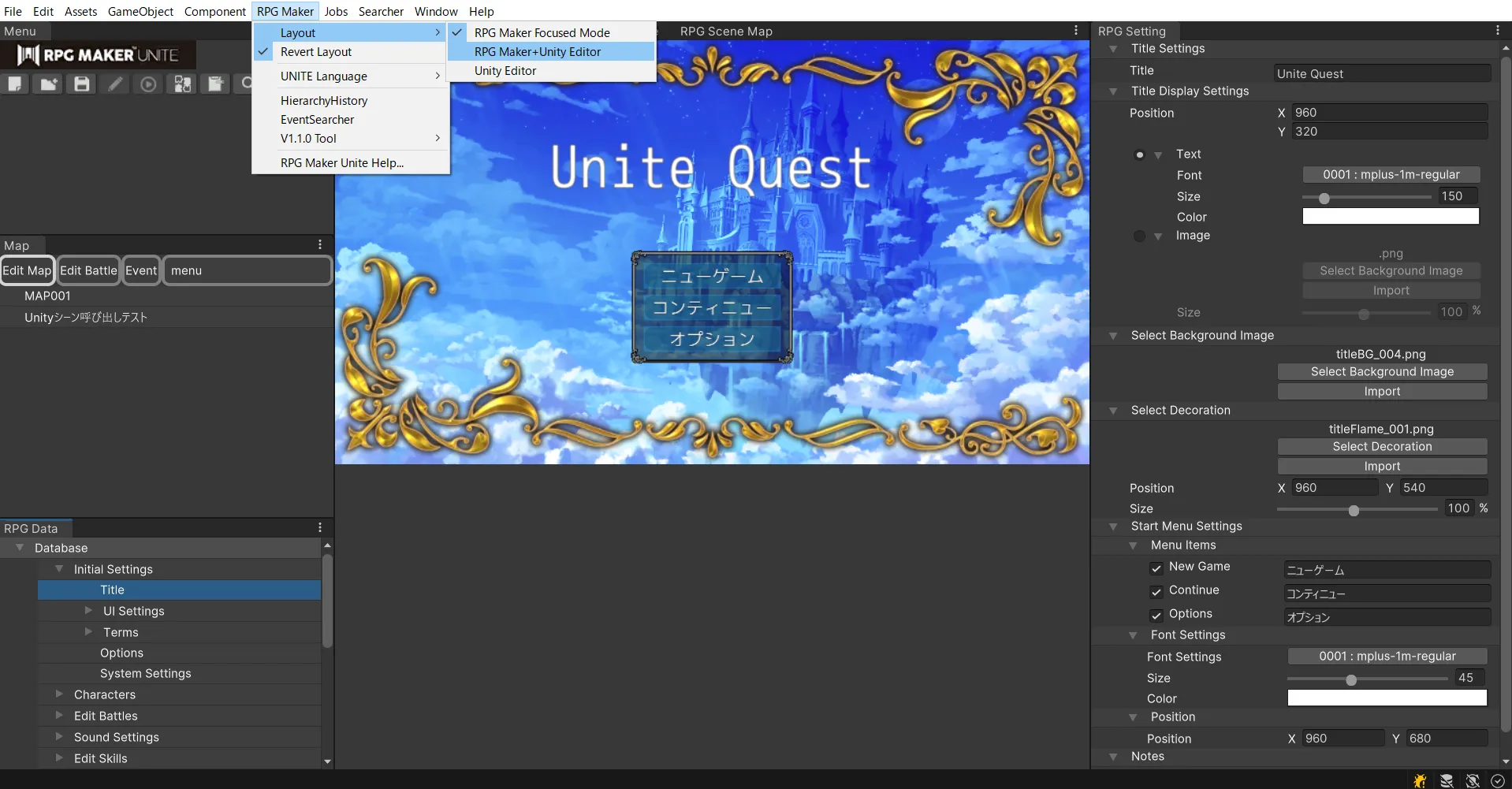Choose RPG Maker+Unity Editor layout option
Image resolution: width=1512 pixels, height=789 pixels.
pyautogui.click(x=538, y=52)
